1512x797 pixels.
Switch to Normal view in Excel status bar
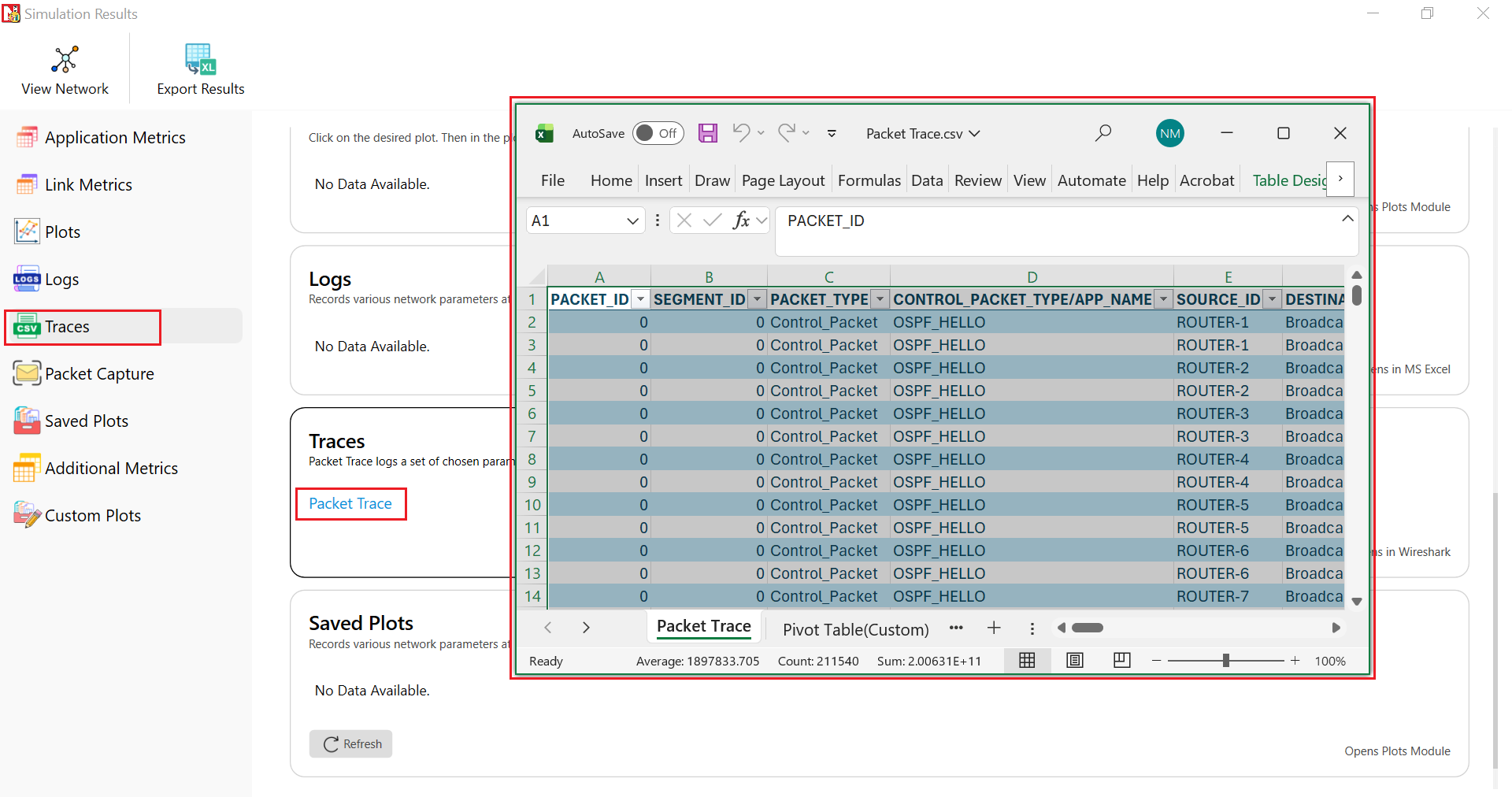1027,661
